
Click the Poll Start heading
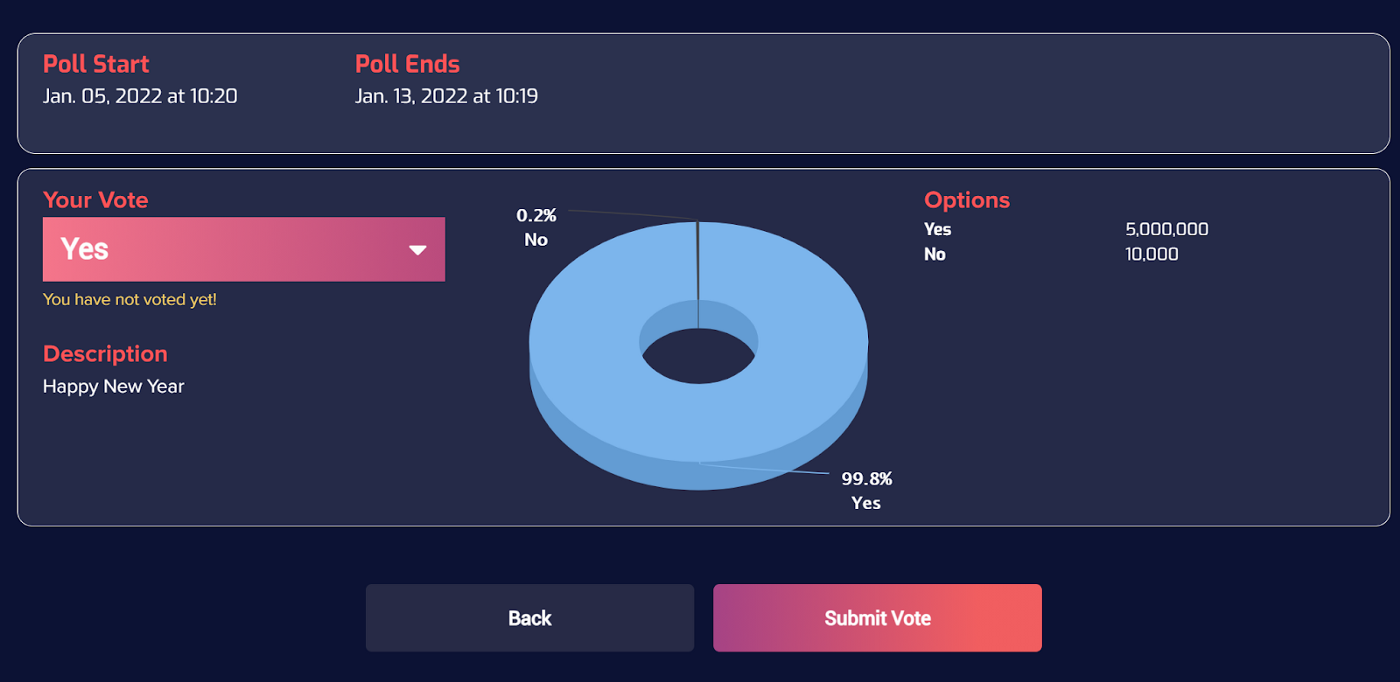coord(96,64)
